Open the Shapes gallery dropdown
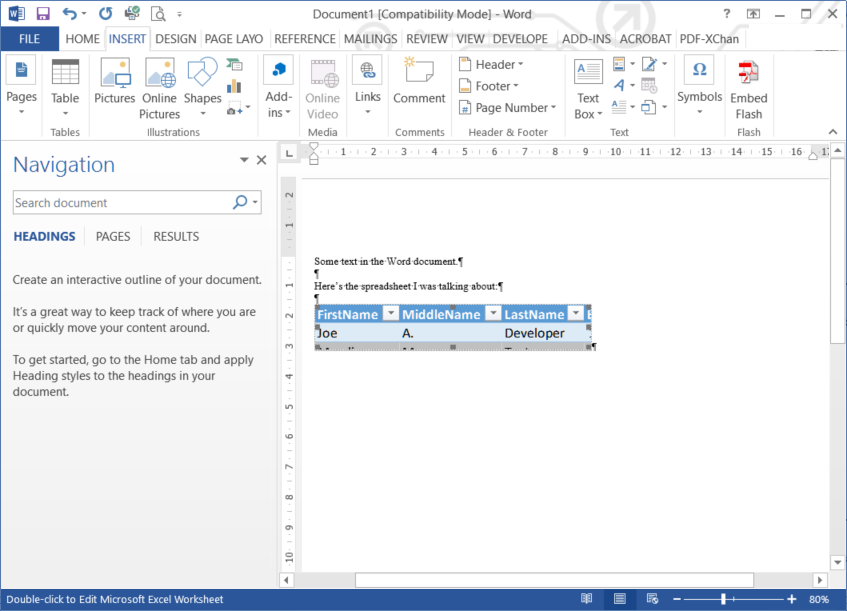 tap(203, 113)
